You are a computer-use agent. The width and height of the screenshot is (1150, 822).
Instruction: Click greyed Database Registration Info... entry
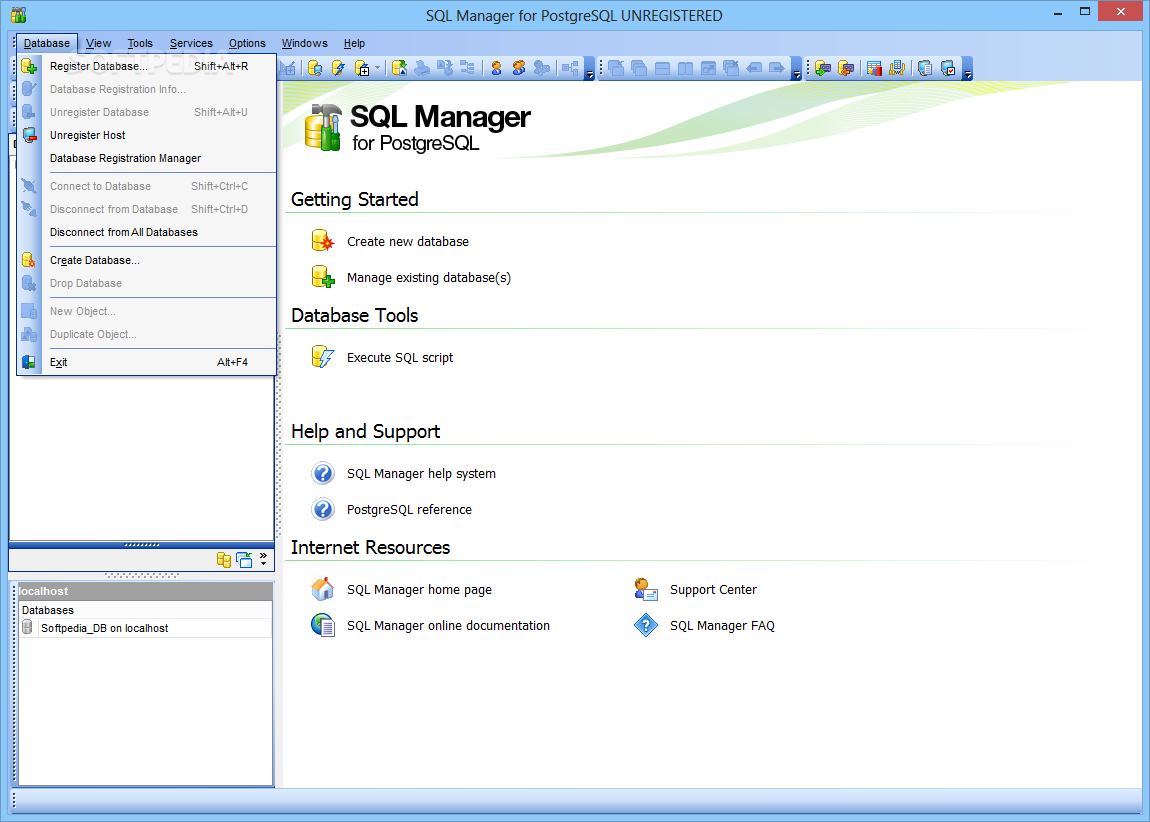tap(147, 89)
